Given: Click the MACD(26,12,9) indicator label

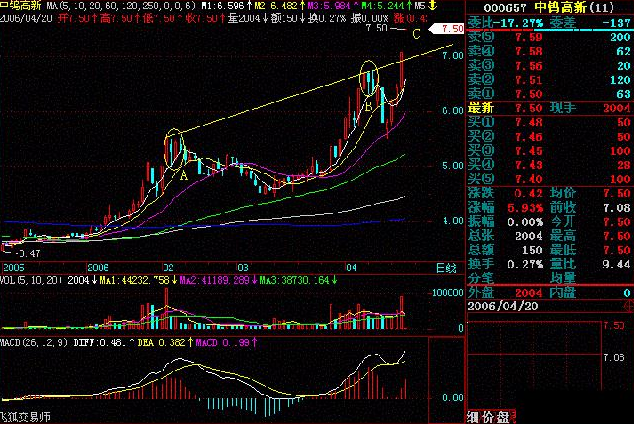Looking at the screenshot, I should pyautogui.click(x=34, y=342).
